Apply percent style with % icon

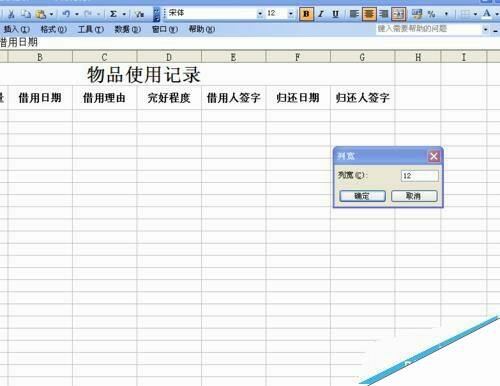pyautogui.click(x=432, y=14)
